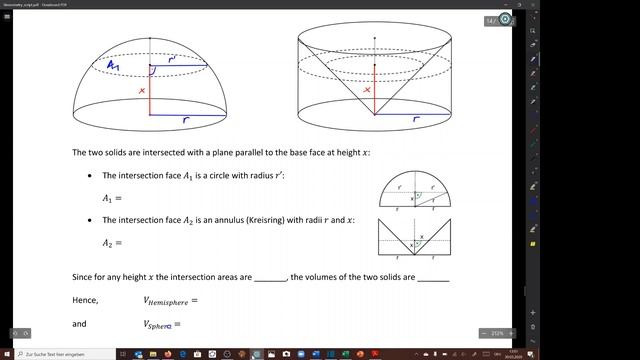This screenshot has width=640, height=360.
Task: Select the eraser tool in right toolbar
Action: (x=533, y=44)
